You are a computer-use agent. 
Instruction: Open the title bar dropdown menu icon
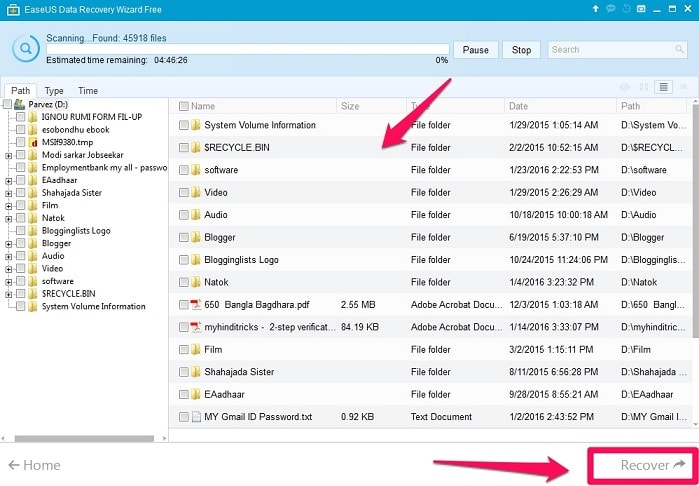click(x=641, y=9)
